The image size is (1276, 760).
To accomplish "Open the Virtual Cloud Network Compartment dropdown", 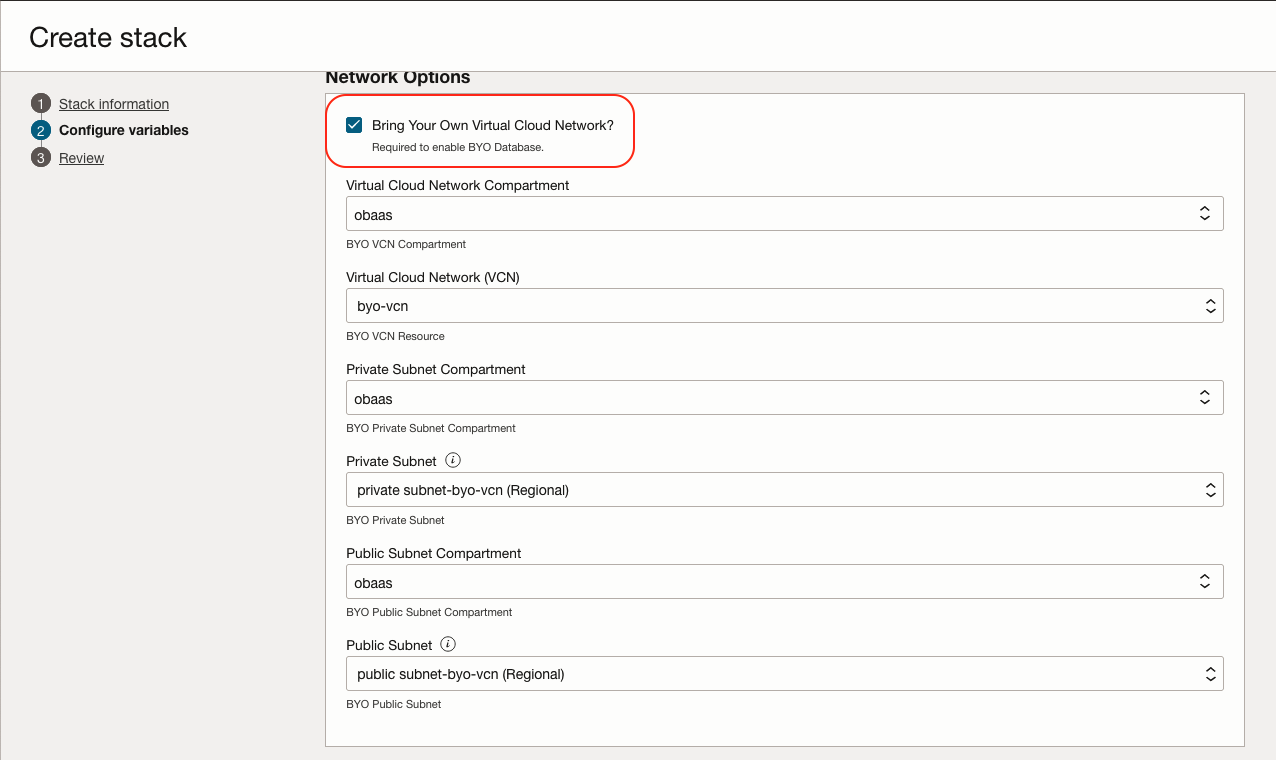I will pyautogui.click(x=784, y=214).
